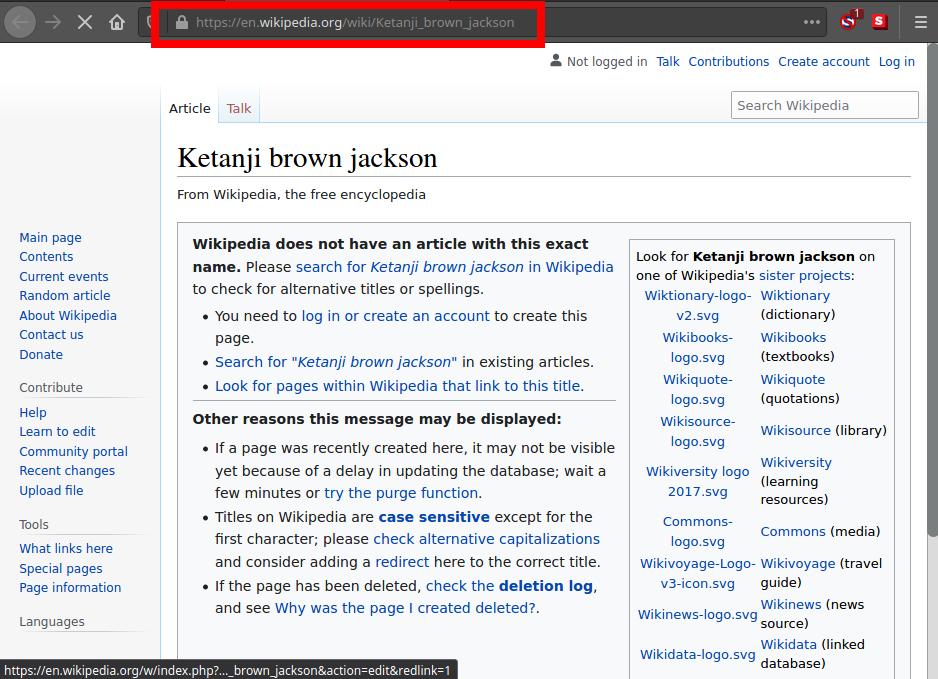The height and width of the screenshot is (679, 938).
Task: Open Current events in sidebar
Action: (x=64, y=276)
